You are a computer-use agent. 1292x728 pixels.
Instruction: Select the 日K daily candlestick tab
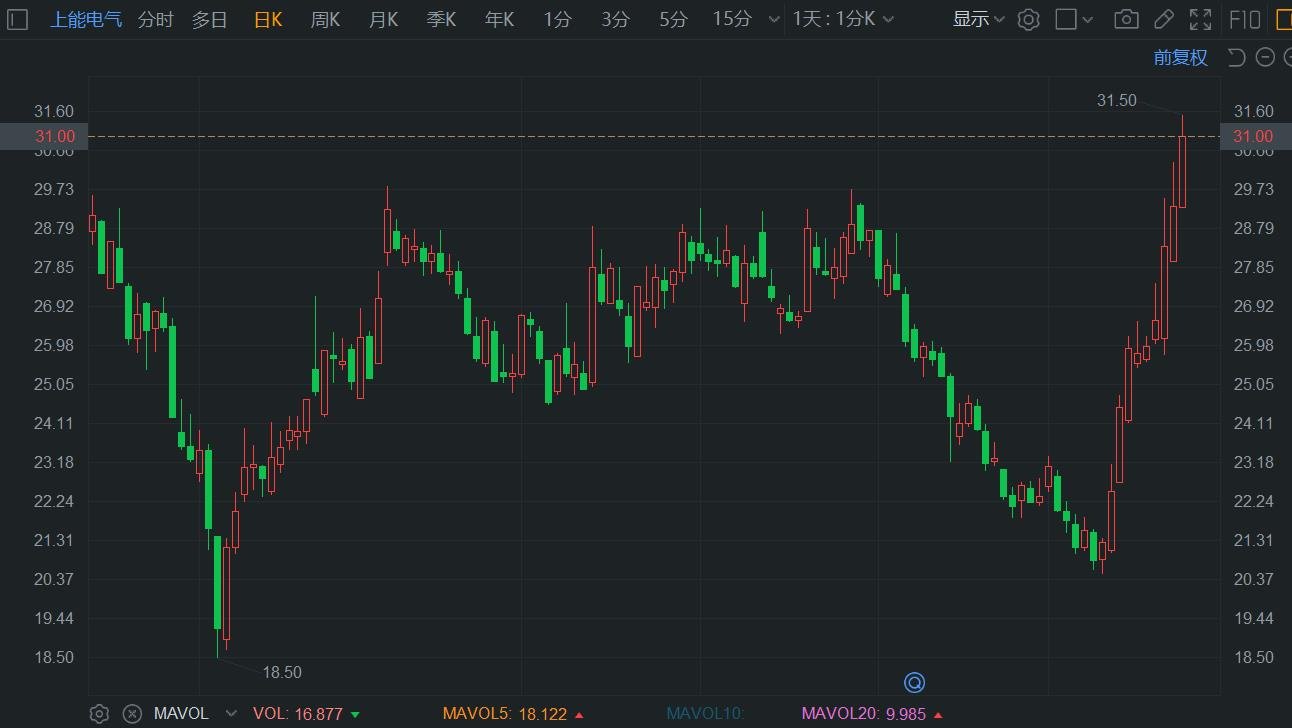tap(268, 19)
